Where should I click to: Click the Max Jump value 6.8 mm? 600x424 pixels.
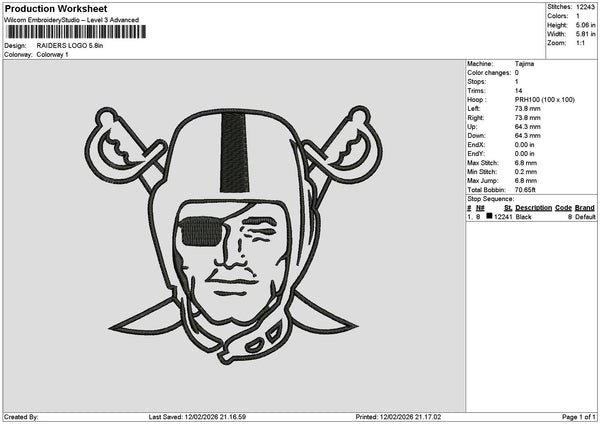[526, 181]
